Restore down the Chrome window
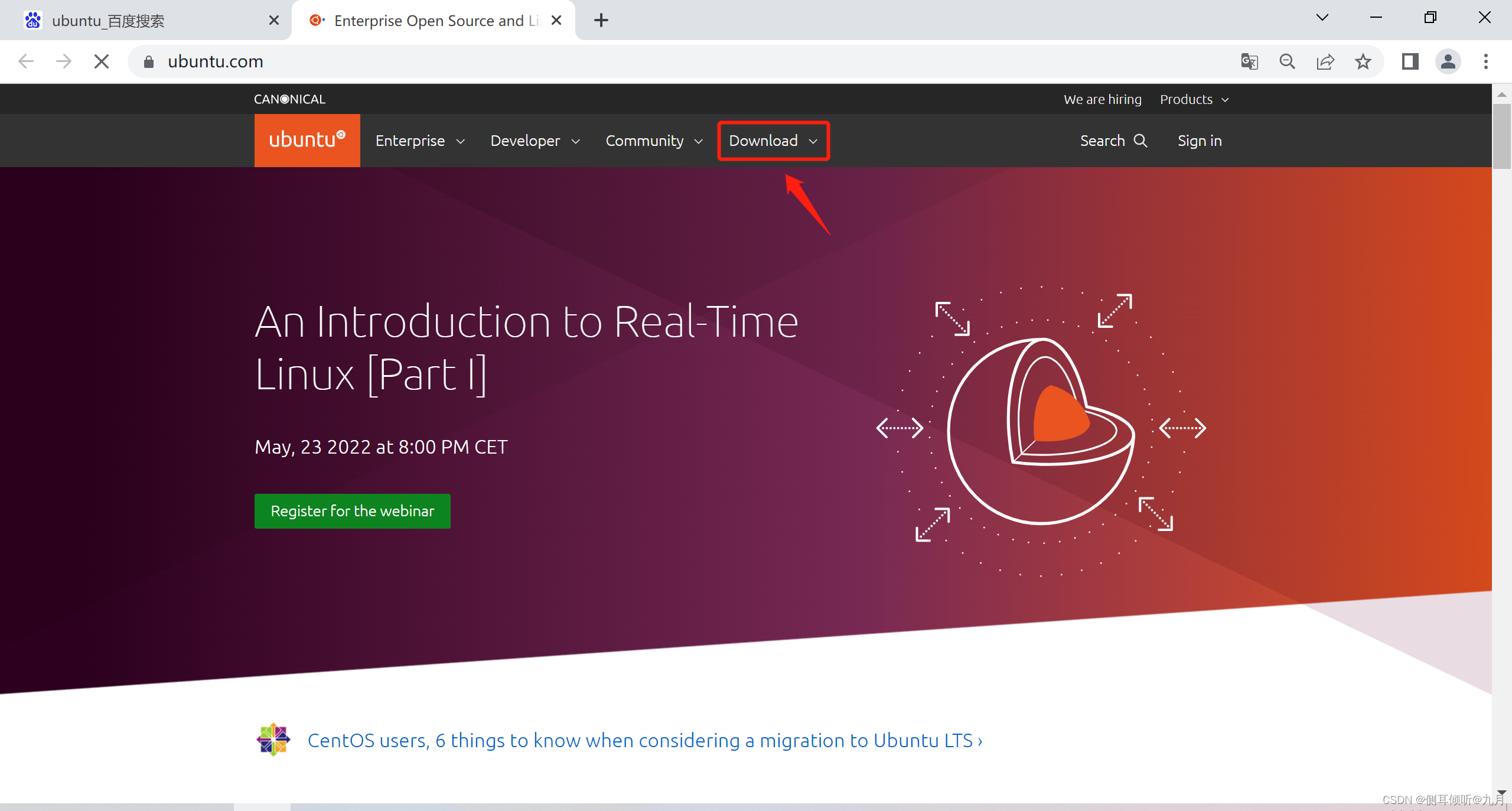 tap(1430, 18)
